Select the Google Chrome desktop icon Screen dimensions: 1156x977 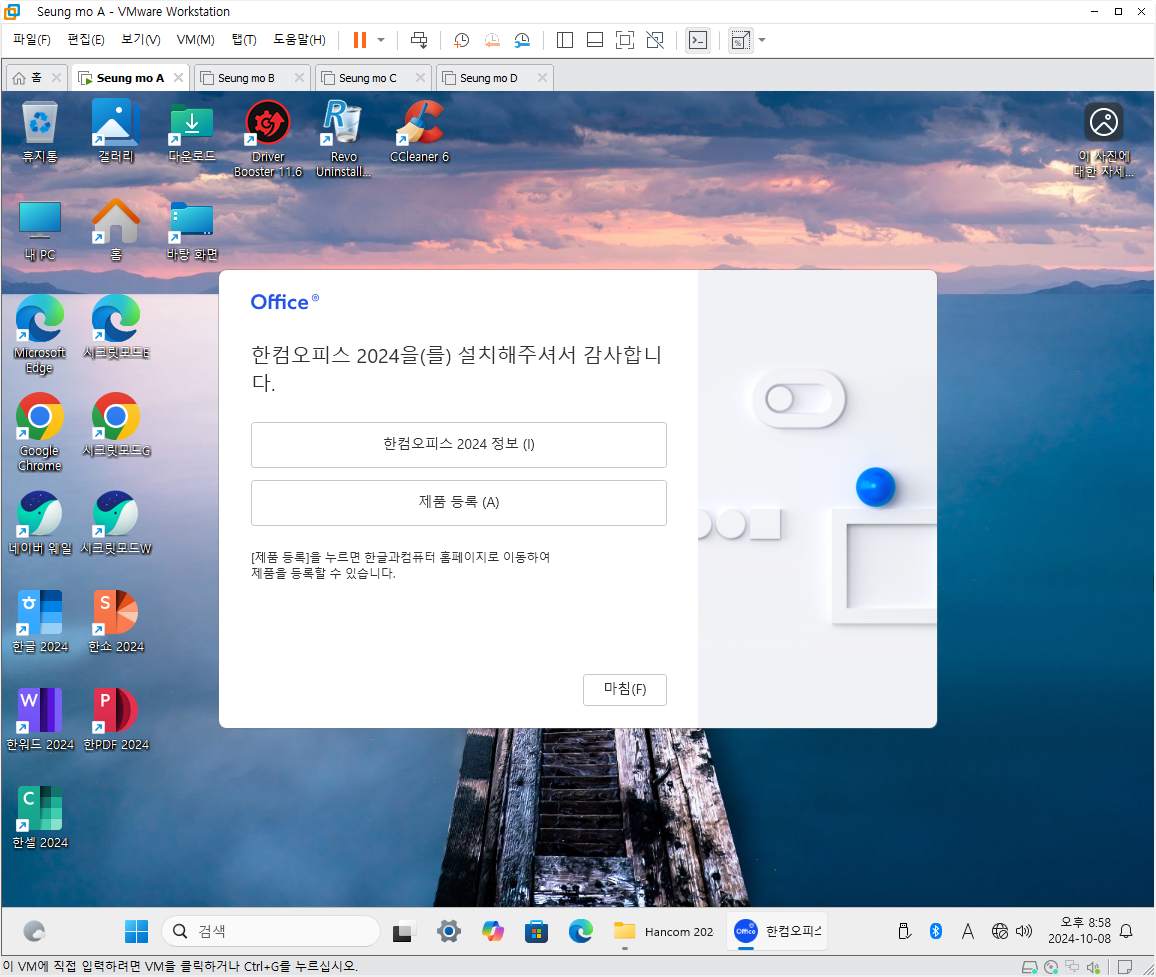tap(40, 432)
